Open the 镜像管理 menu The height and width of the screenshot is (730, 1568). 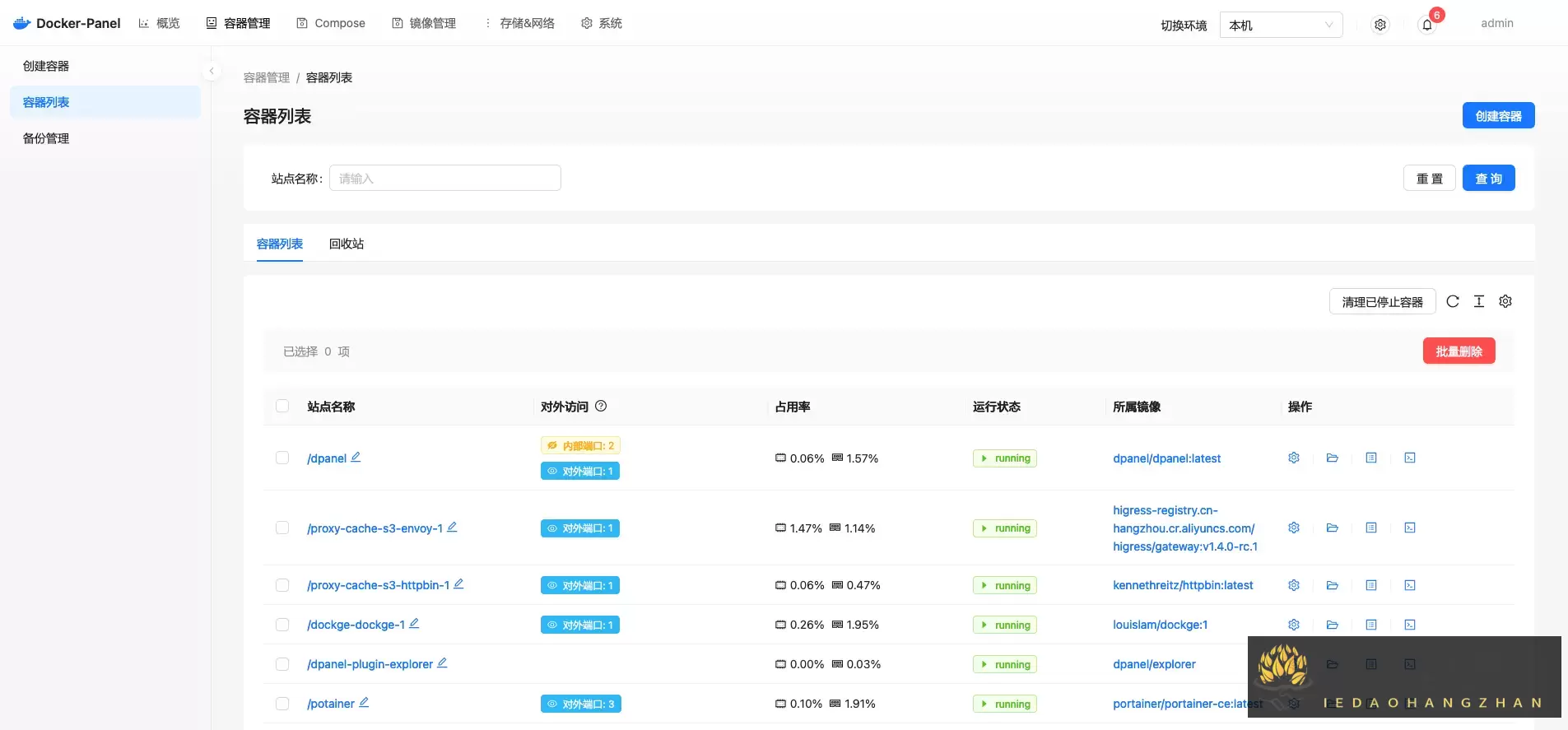(x=424, y=23)
